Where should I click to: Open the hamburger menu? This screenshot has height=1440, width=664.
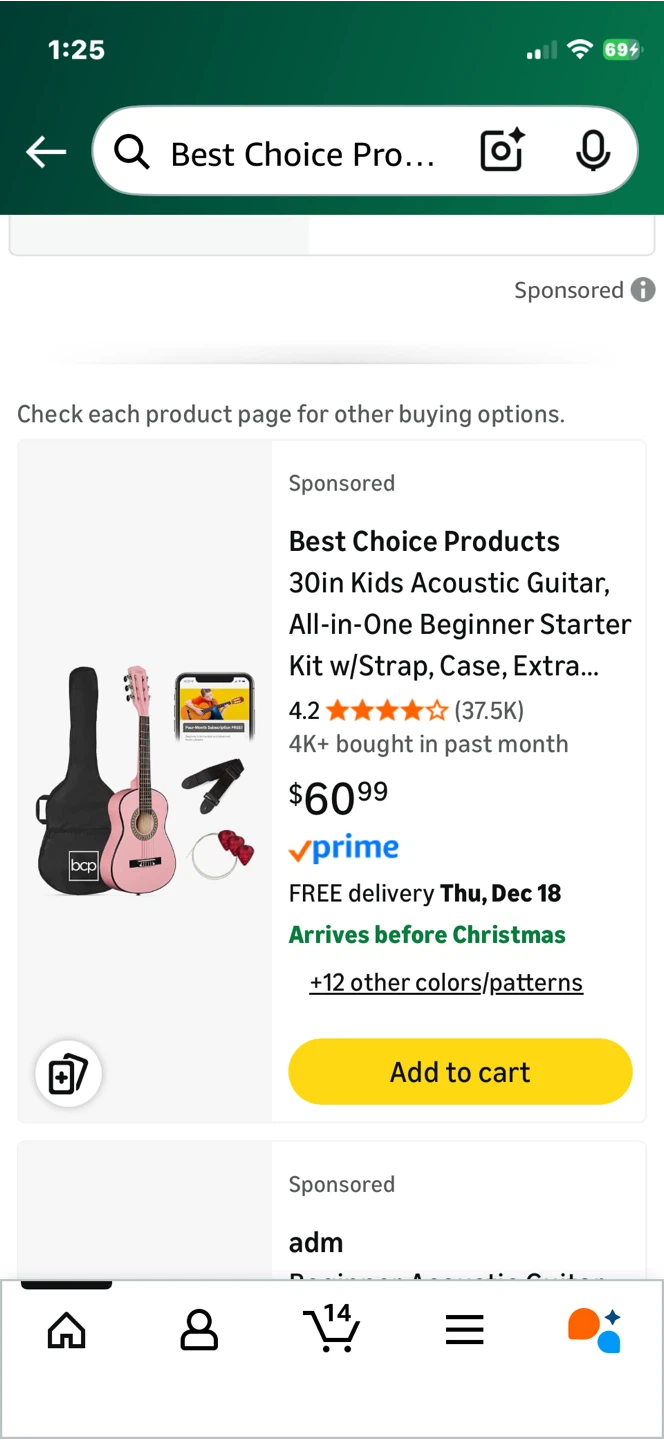tap(464, 1330)
